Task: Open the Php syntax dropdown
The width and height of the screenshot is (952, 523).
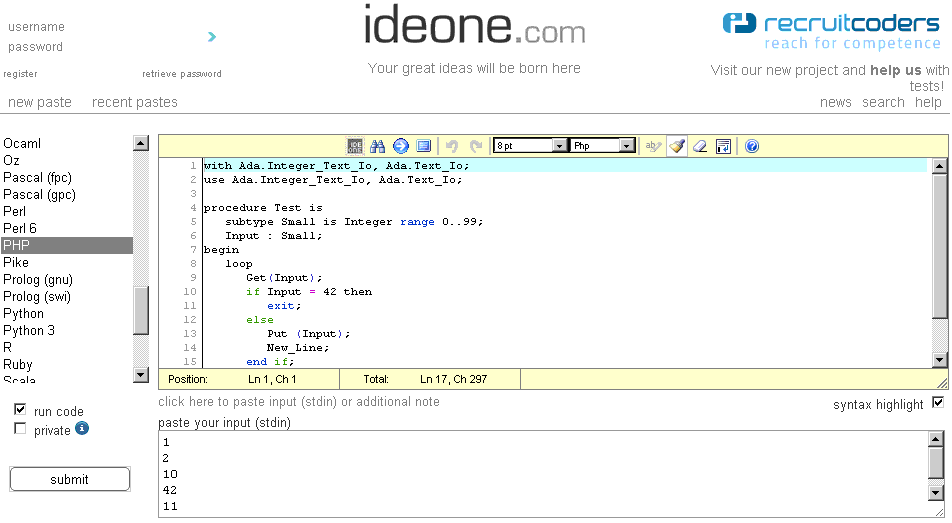Action: pyautogui.click(x=604, y=146)
